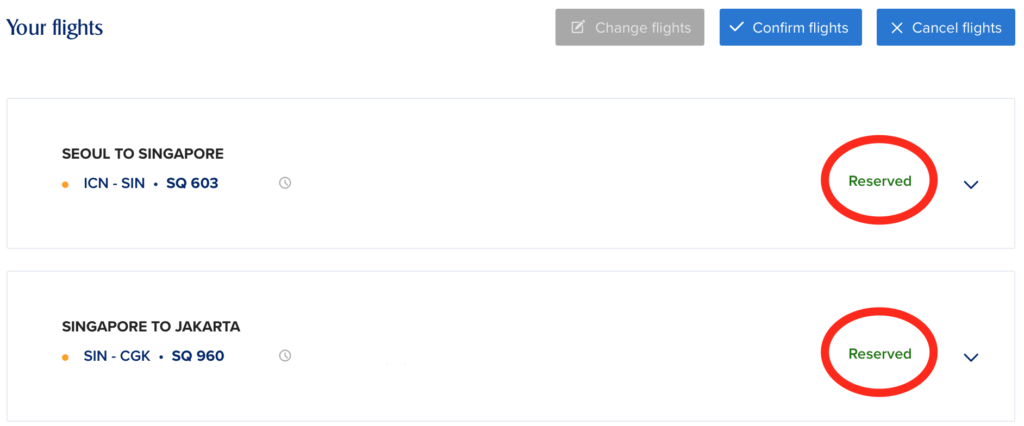Click the X icon on Cancel flights

(897, 27)
